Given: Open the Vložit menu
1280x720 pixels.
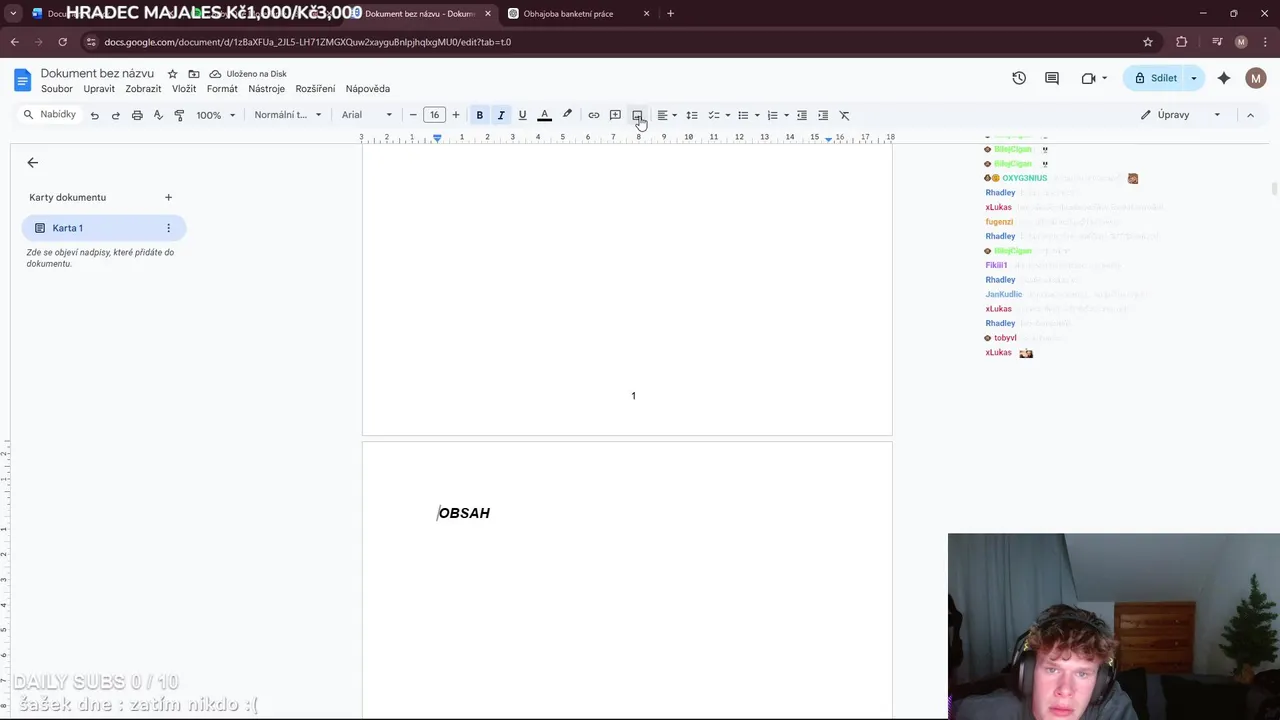Looking at the screenshot, I should coord(184,89).
